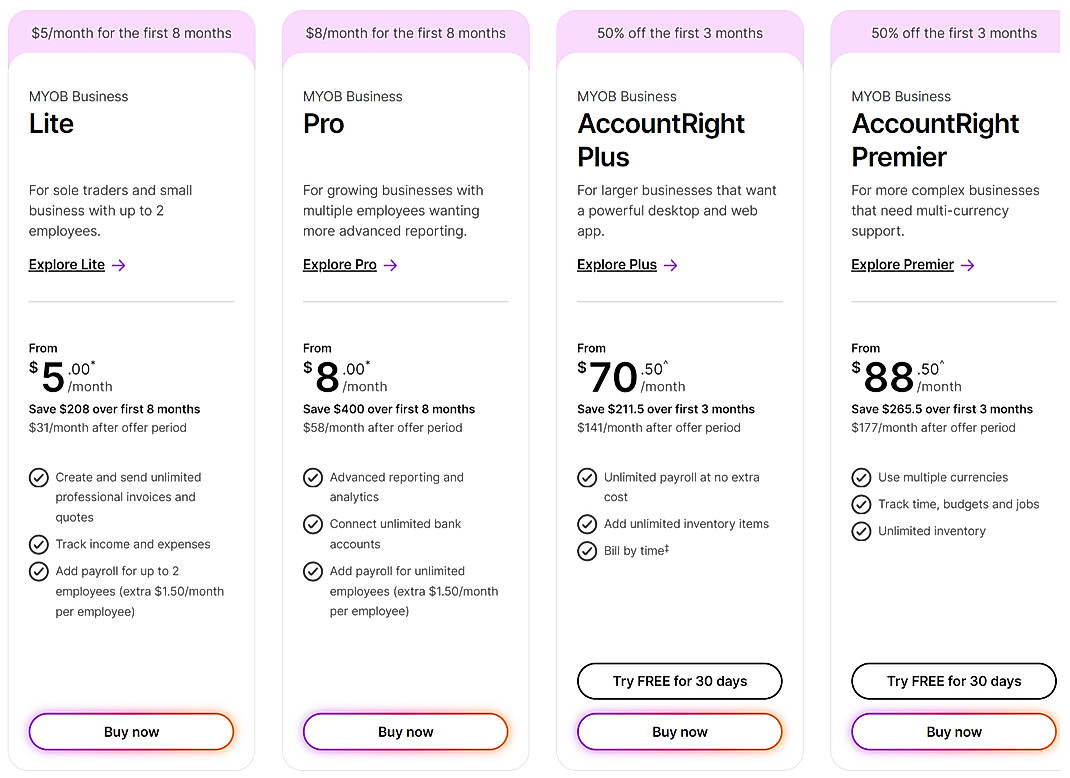Click checkmark beside Connect unlimited bank accounts
1070x778 pixels.
tap(313, 524)
